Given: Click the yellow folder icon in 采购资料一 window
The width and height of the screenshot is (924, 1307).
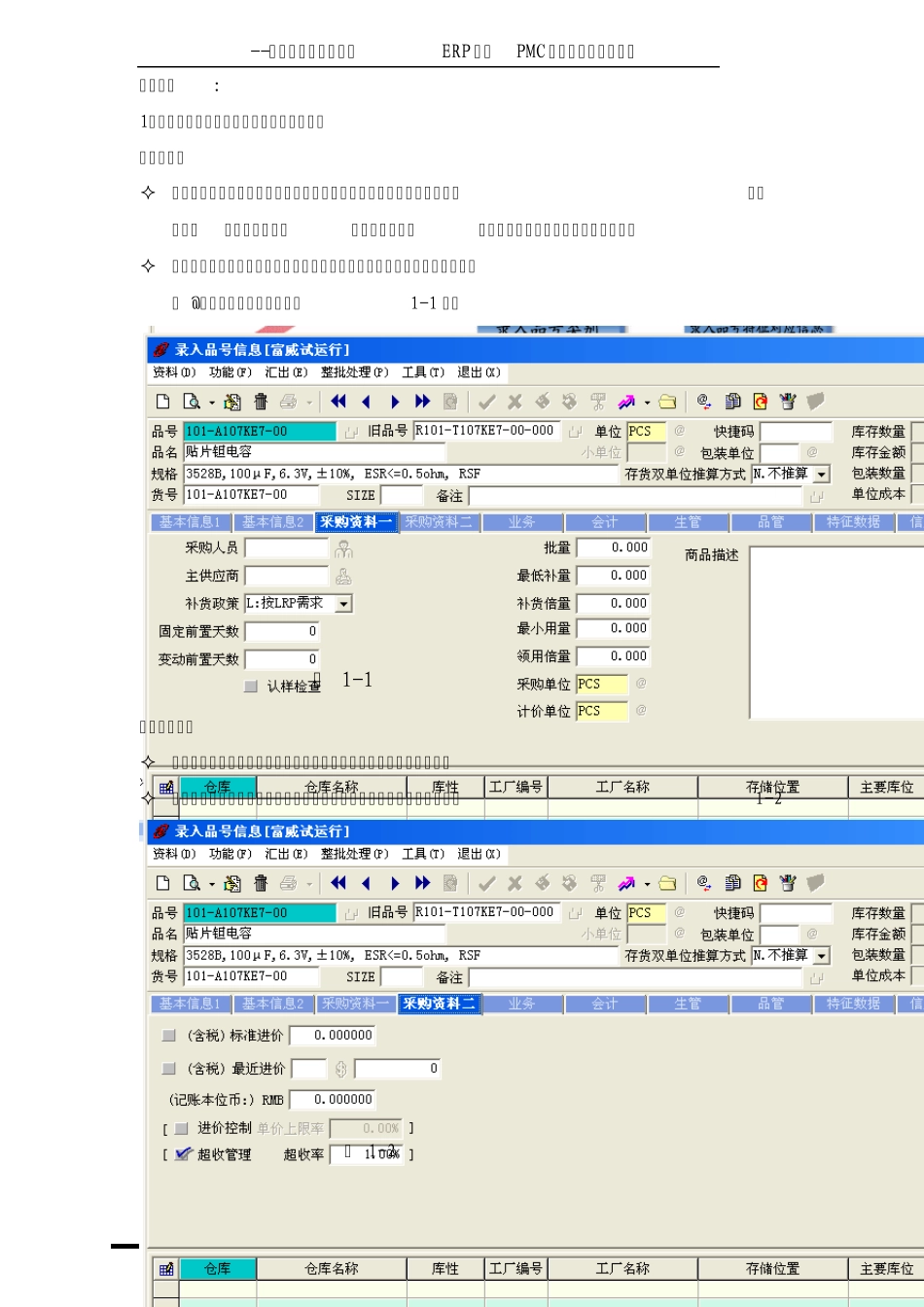Looking at the screenshot, I should [x=667, y=402].
